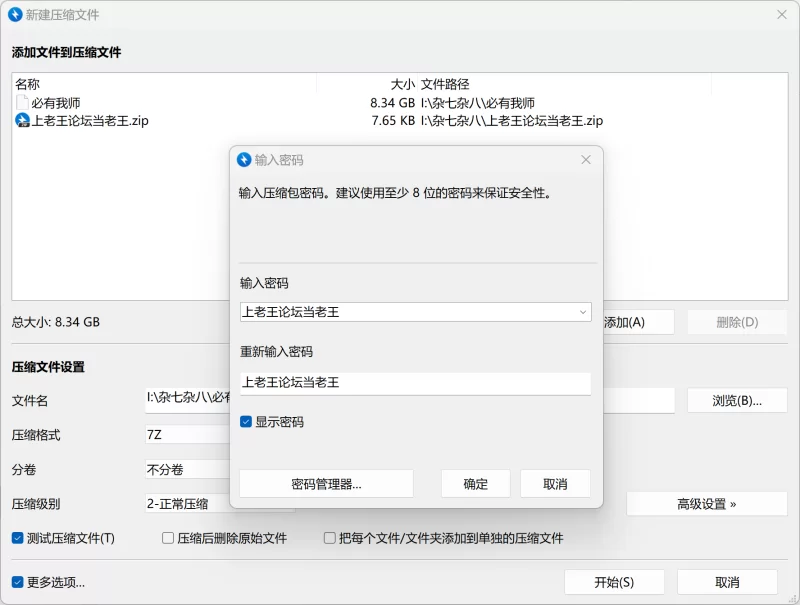Click the 添加(A) button
The width and height of the screenshot is (800, 605).
pyautogui.click(x=638, y=322)
